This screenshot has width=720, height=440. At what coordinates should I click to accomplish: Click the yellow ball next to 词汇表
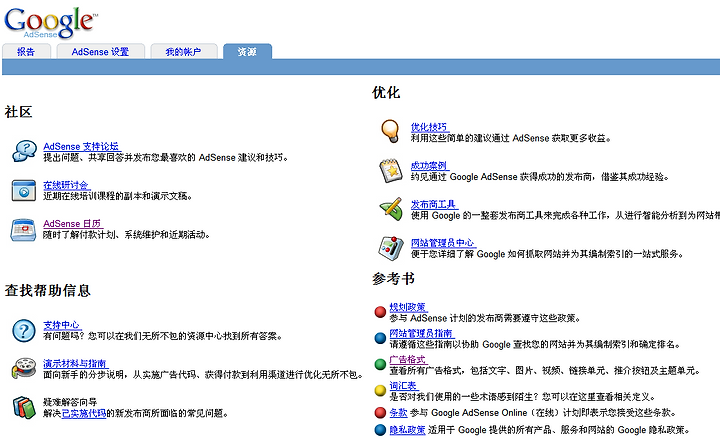[x=380, y=391]
